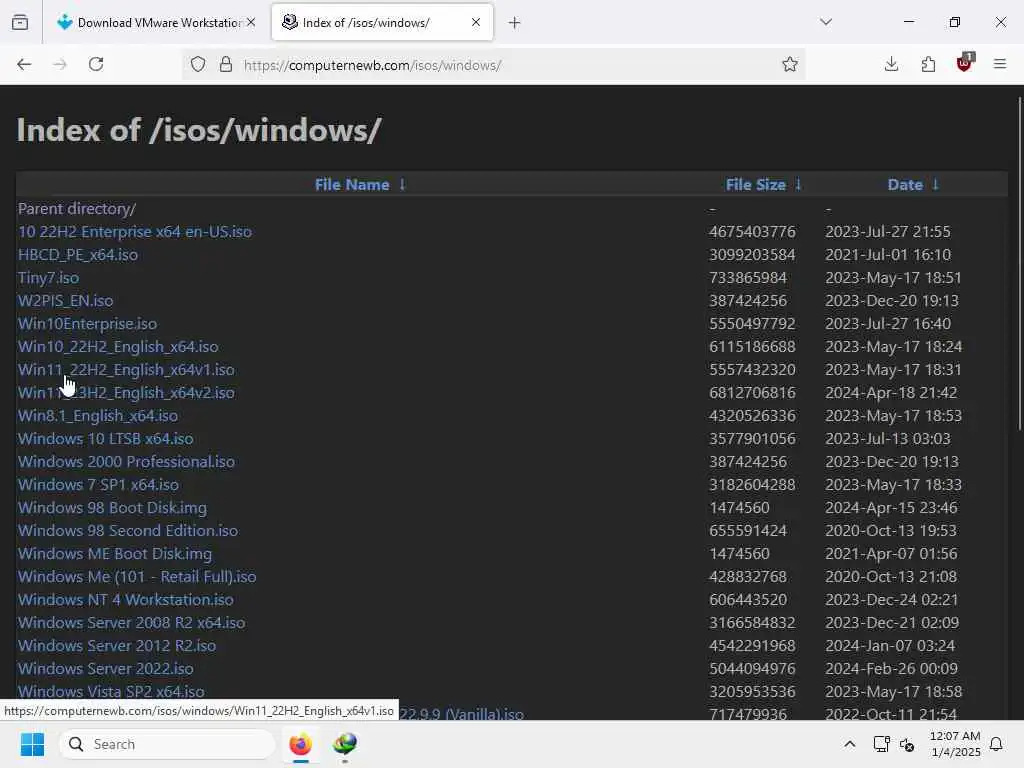
Task: Download Windows NT 4 Workstation.iso
Action: pyautogui.click(x=125, y=600)
